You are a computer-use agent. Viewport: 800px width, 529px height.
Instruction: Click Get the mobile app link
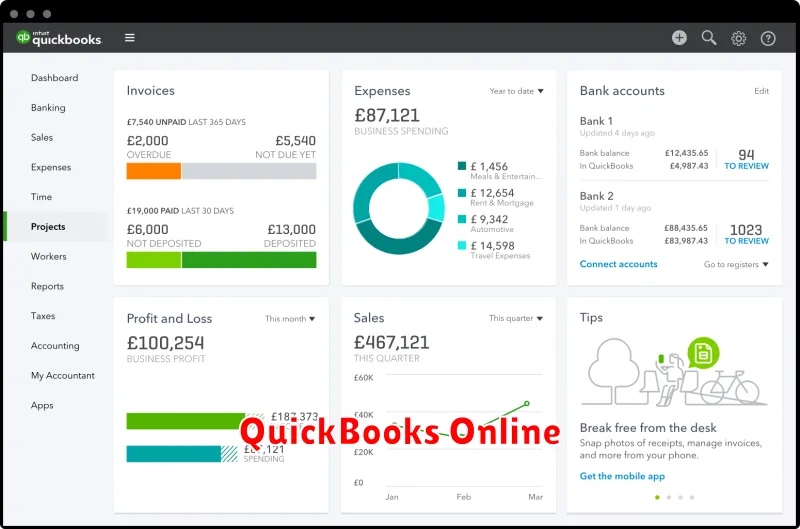click(x=622, y=476)
